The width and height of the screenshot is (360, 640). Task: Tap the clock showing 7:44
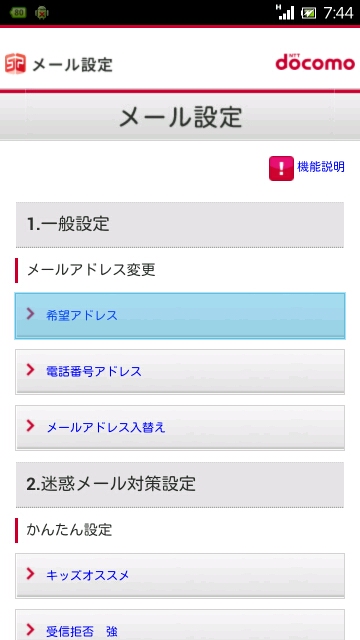338,13
